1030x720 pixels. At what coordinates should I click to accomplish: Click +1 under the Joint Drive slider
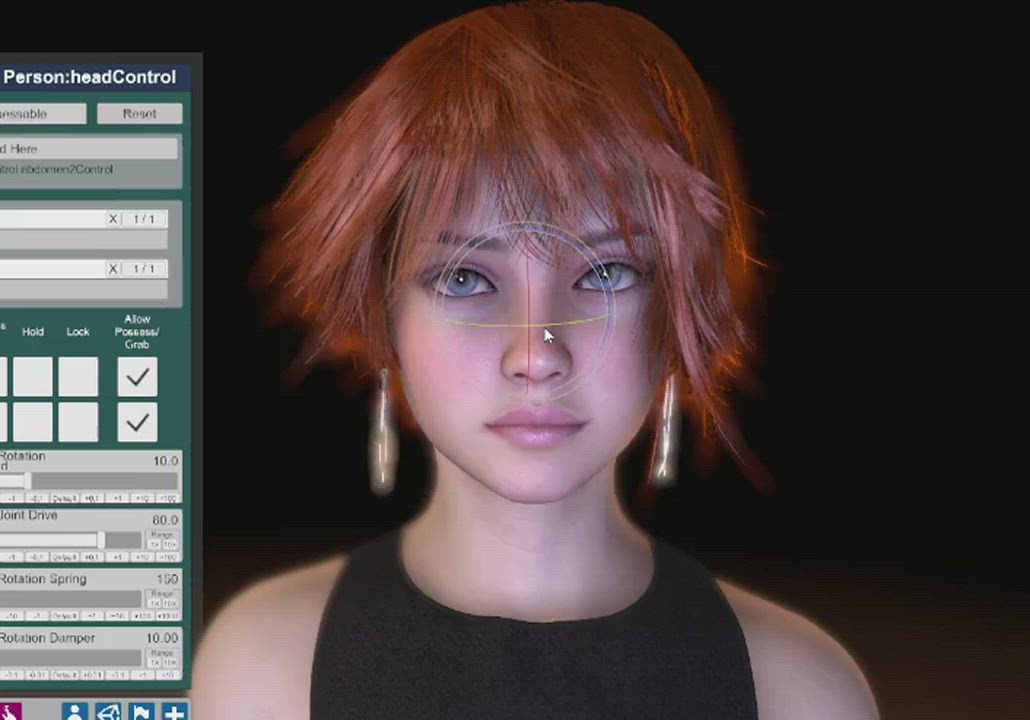tap(118, 557)
